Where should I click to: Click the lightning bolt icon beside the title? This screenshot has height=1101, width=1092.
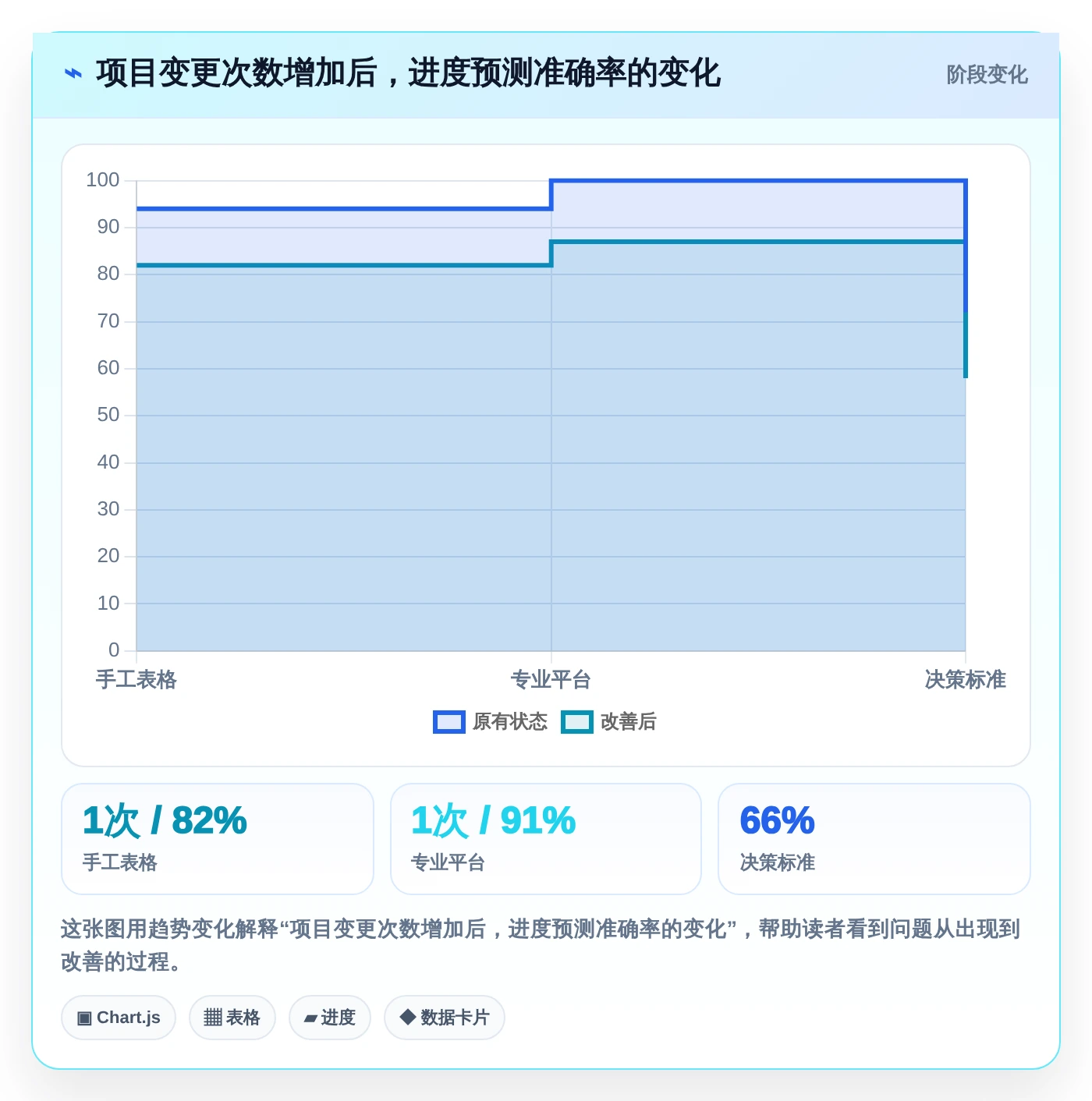73,73
